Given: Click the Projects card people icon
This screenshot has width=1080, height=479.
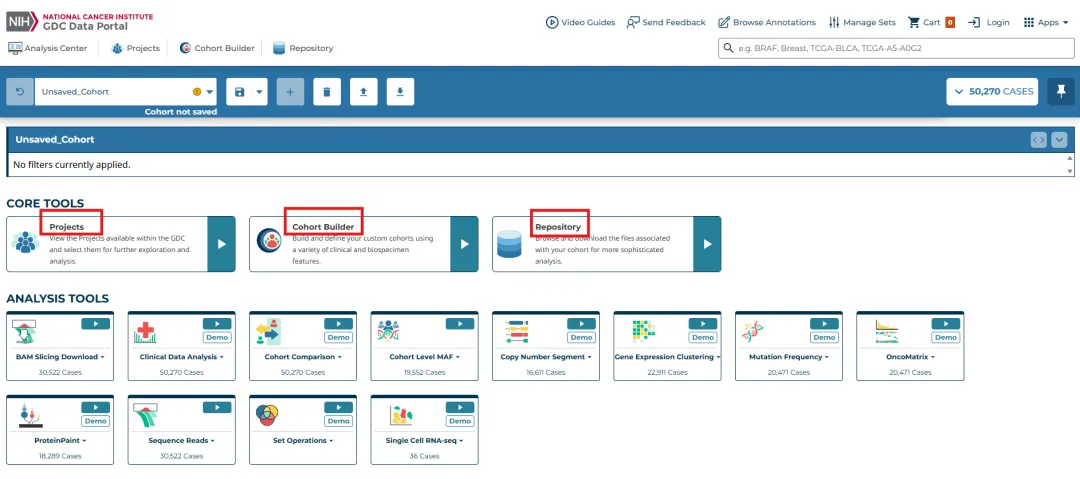Looking at the screenshot, I should click(25, 243).
